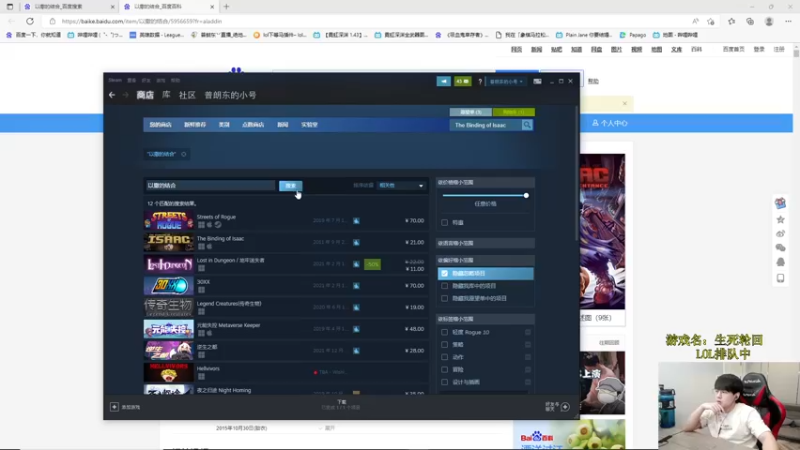The height and width of the screenshot is (450, 800).
Task: Collapse the price filter section header
Action: click(x=485, y=182)
